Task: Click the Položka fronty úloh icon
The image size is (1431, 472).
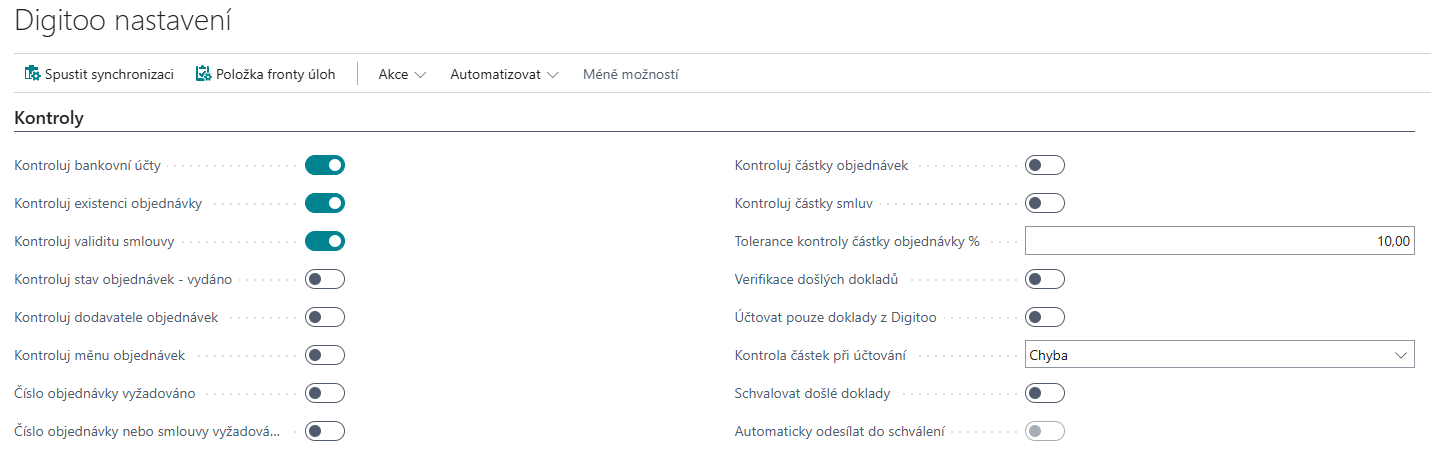Action: 204,74
